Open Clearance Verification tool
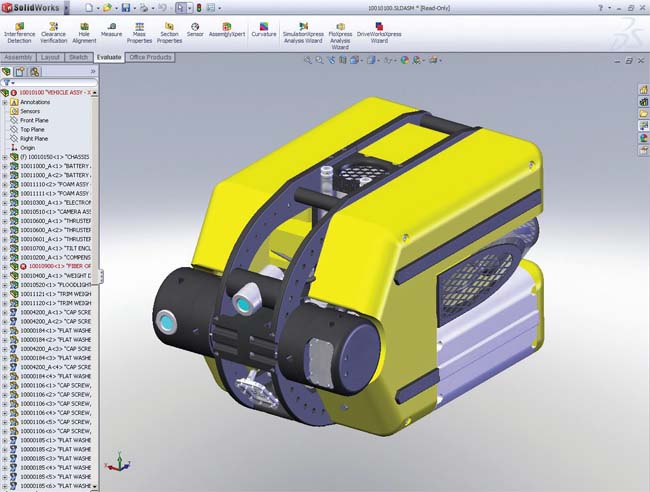 click(x=53, y=33)
